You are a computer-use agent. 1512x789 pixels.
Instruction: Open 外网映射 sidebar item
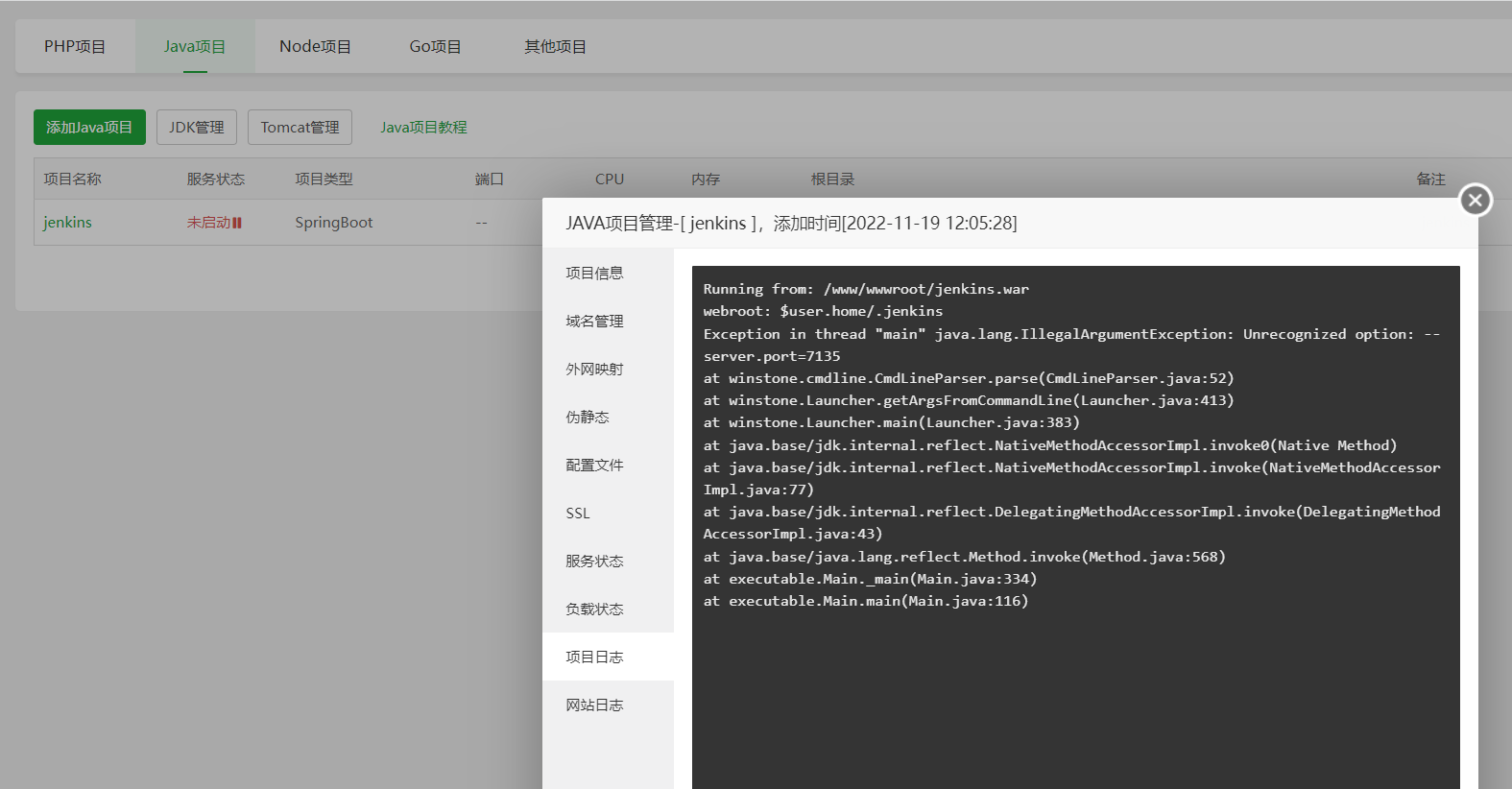pyautogui.click(x=608, y=369)
